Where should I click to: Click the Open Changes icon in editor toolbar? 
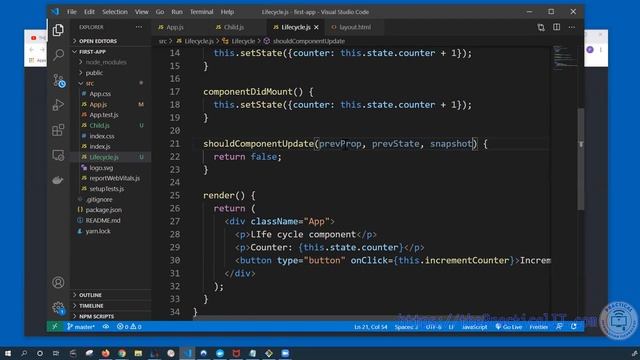(541, 27)
